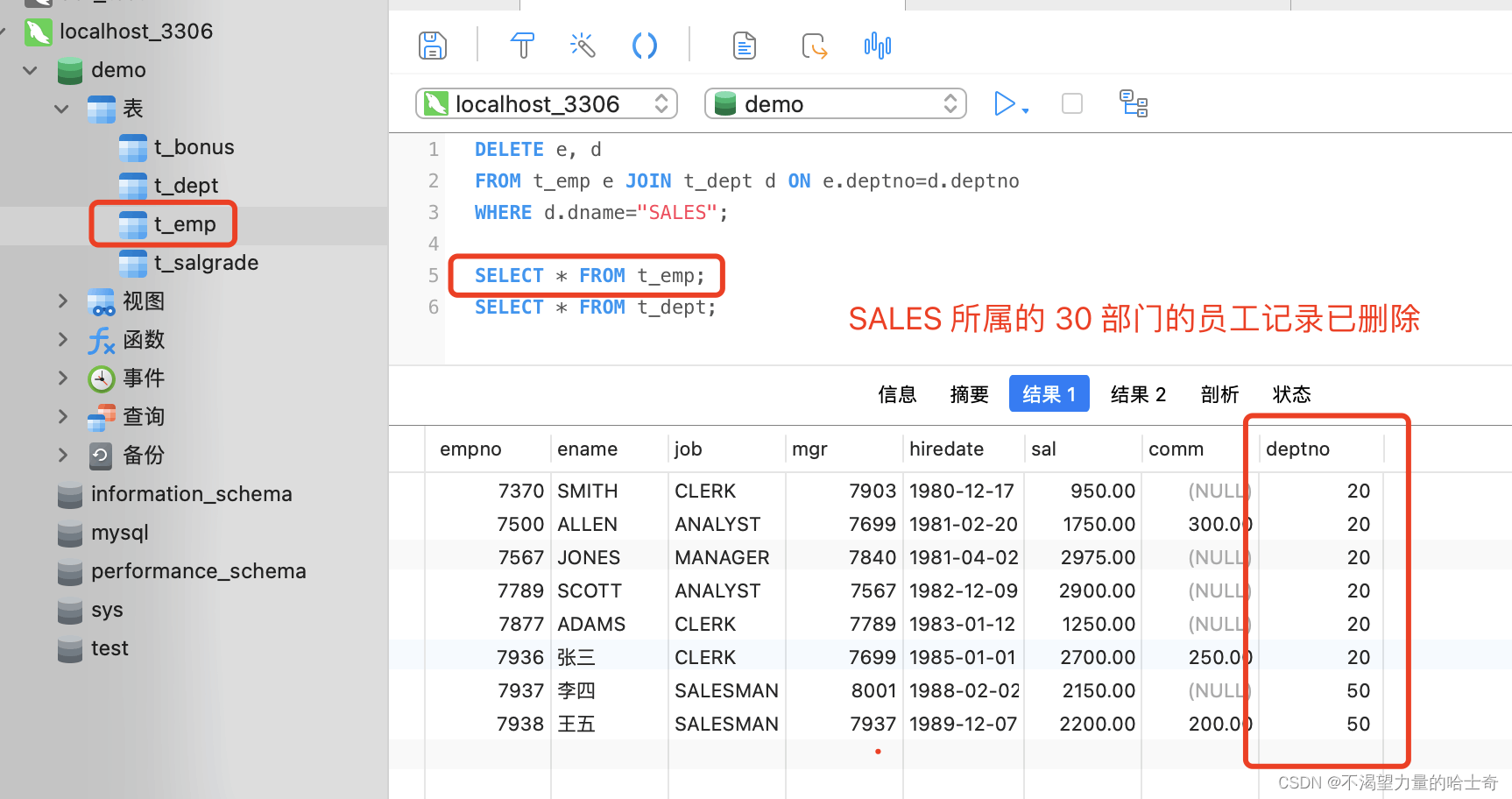Viewport: 1512px width, 799px height.
Task: Click the Stop square button
Action: (1071, 104)
